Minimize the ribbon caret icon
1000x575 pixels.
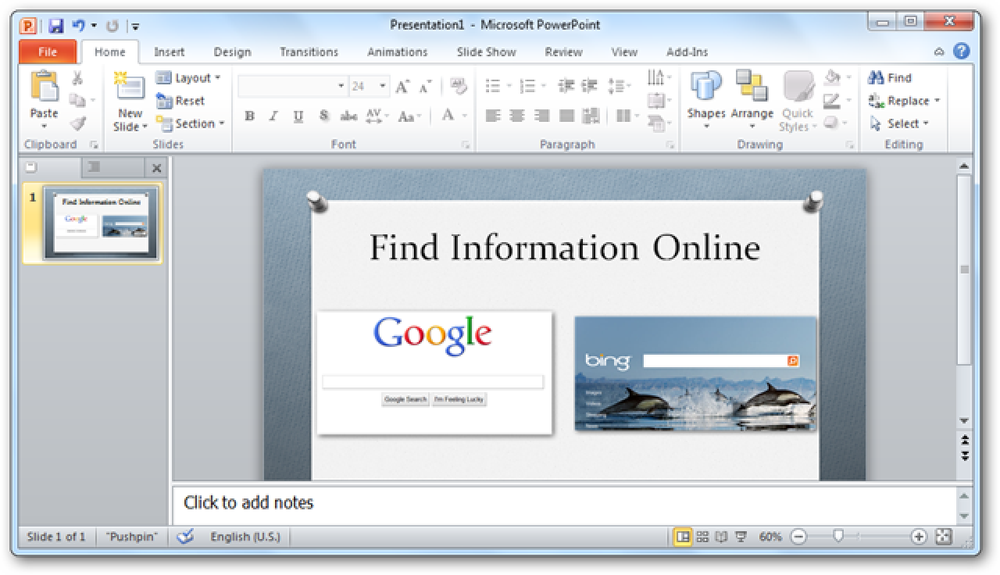[939, 52]
